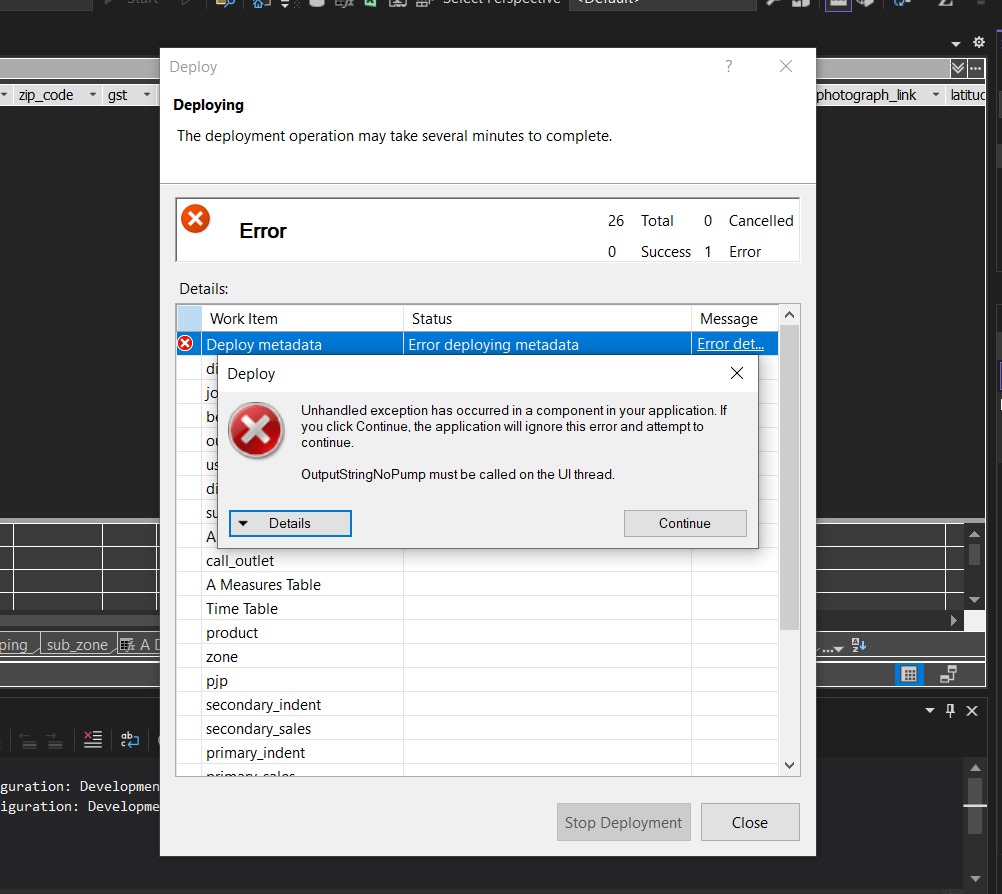1002x894 pixels.
Task: Select the 'Time Table' work item
Action: [477, 608]
